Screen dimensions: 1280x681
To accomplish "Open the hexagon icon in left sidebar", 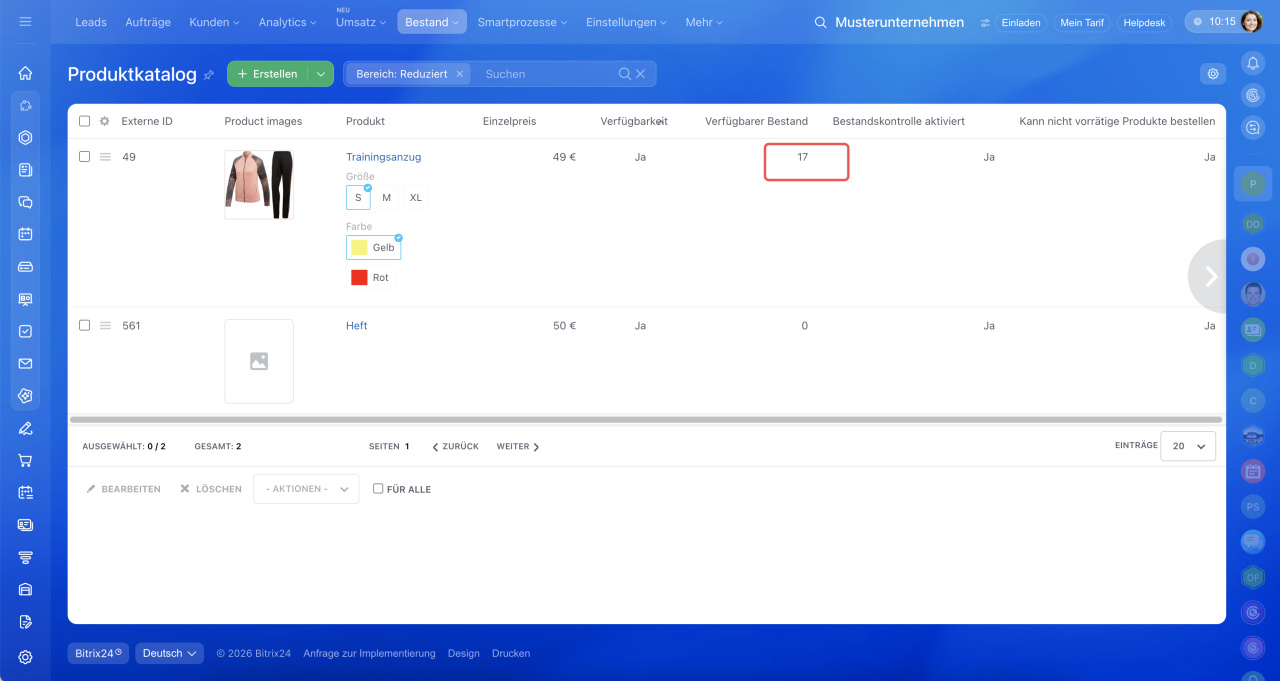I will (25, 138).
